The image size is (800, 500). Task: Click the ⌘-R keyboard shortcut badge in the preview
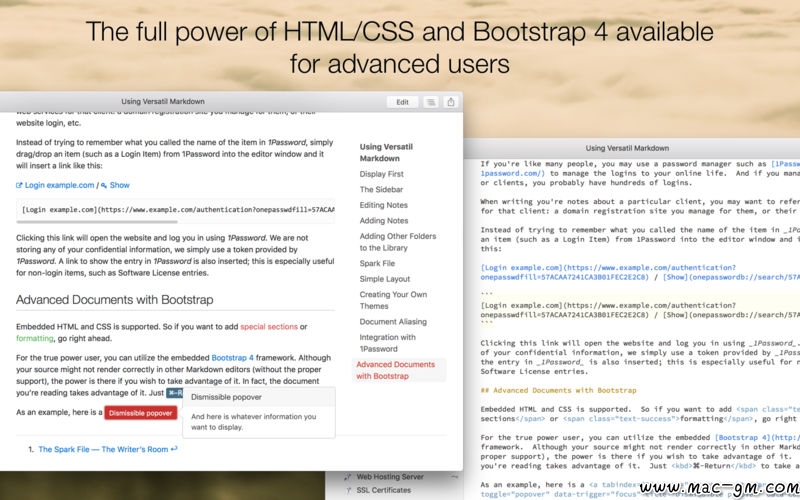coord(174,393)
